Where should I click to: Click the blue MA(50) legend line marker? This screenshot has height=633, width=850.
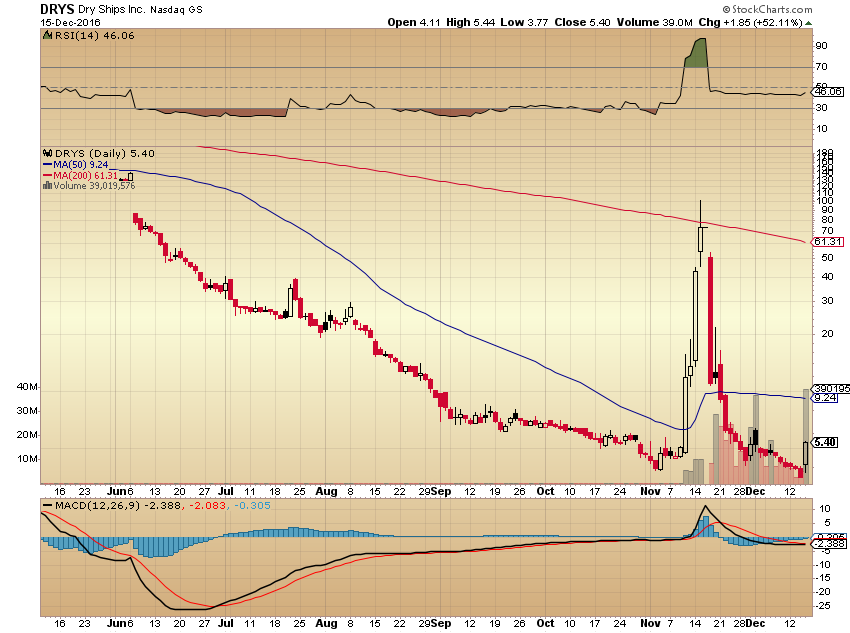(x=47, y=165)
